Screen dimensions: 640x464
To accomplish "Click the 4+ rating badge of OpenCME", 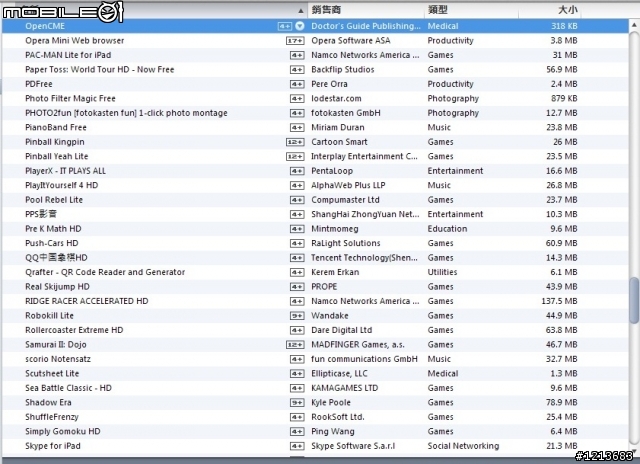I will tap(284, 26).
